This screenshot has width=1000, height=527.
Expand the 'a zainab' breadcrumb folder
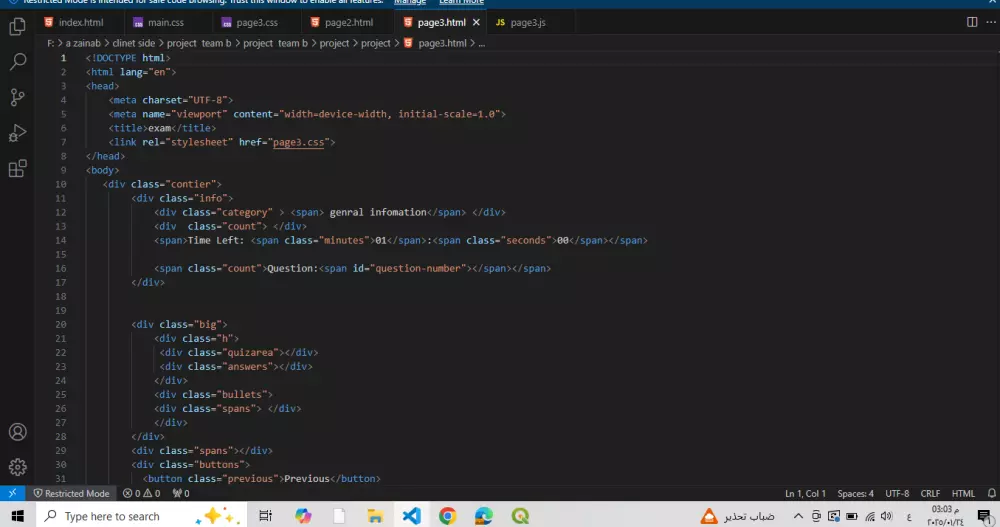pyautogui.click(x=83, y=43)
